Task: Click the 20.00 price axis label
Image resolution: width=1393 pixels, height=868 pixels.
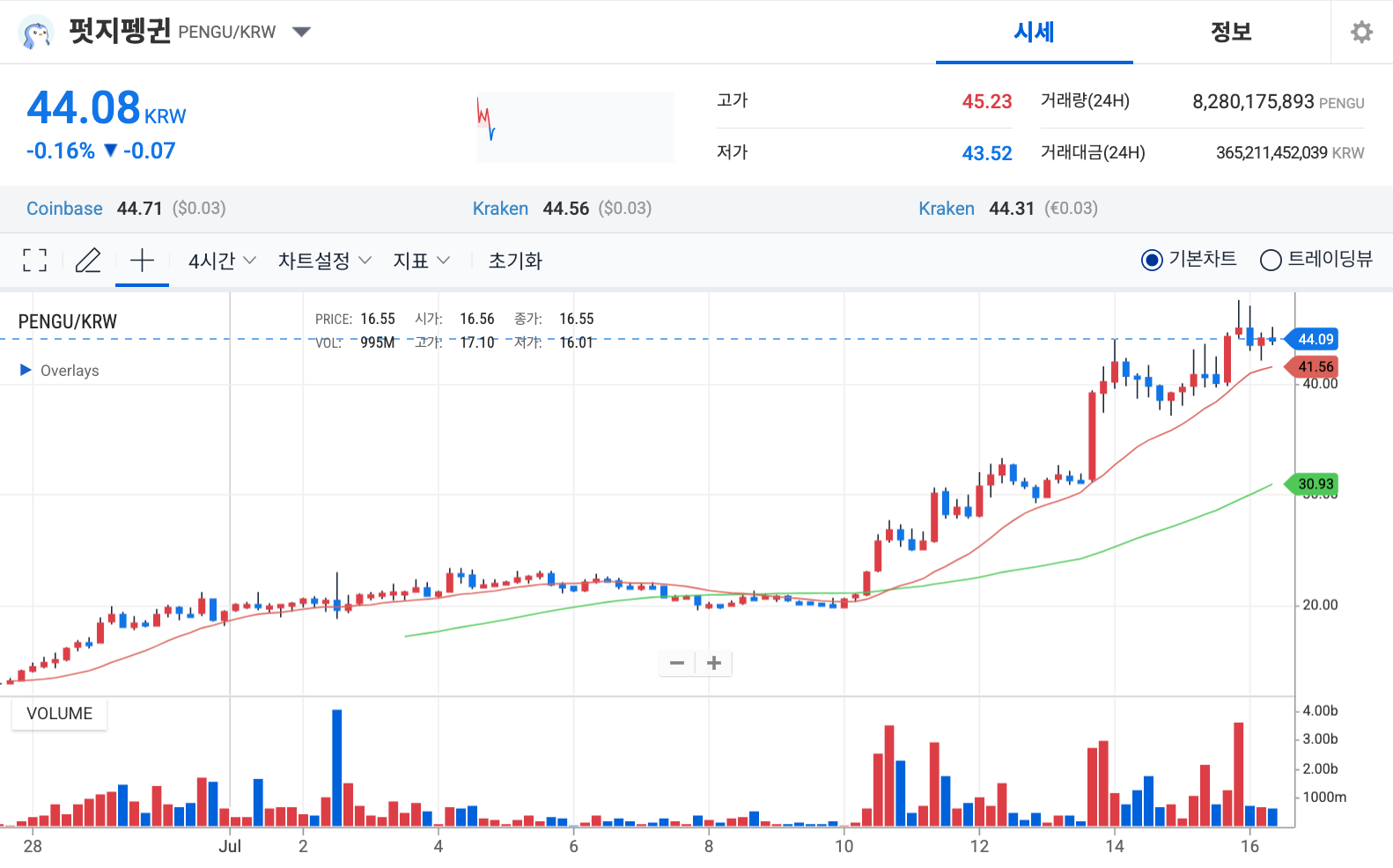Action: [1320, 605]
